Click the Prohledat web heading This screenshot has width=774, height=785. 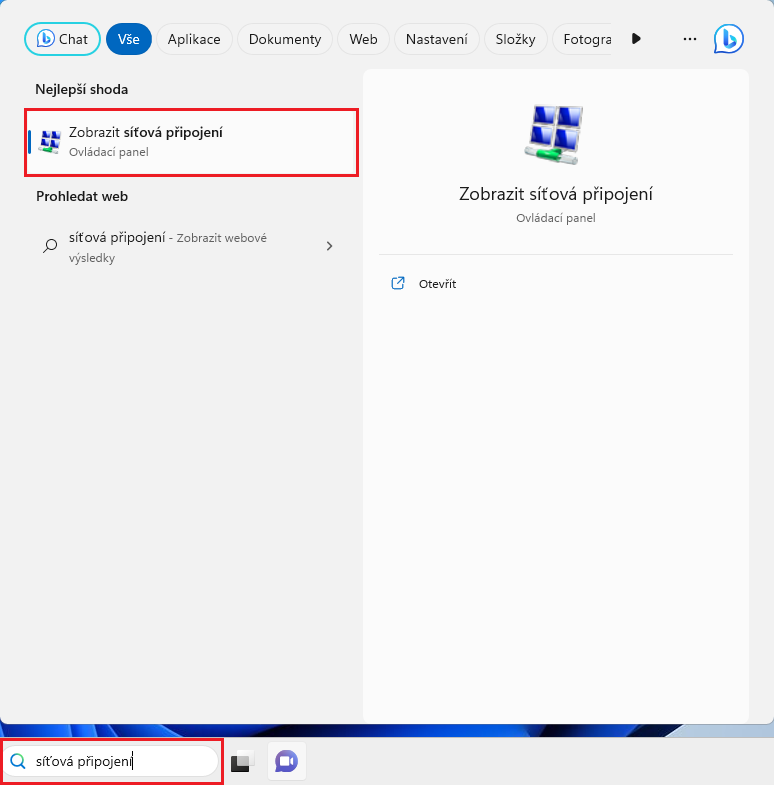click(82, 196)
